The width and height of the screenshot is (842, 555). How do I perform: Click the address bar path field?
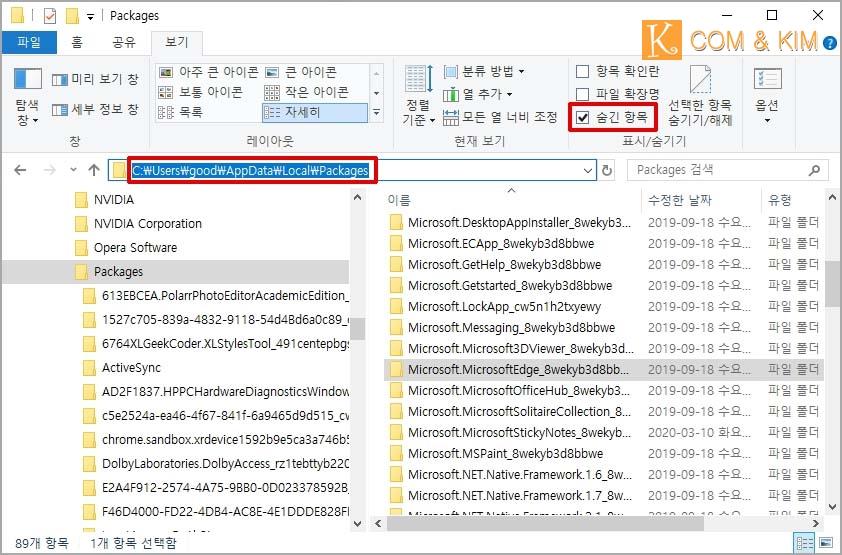point(352,170)
